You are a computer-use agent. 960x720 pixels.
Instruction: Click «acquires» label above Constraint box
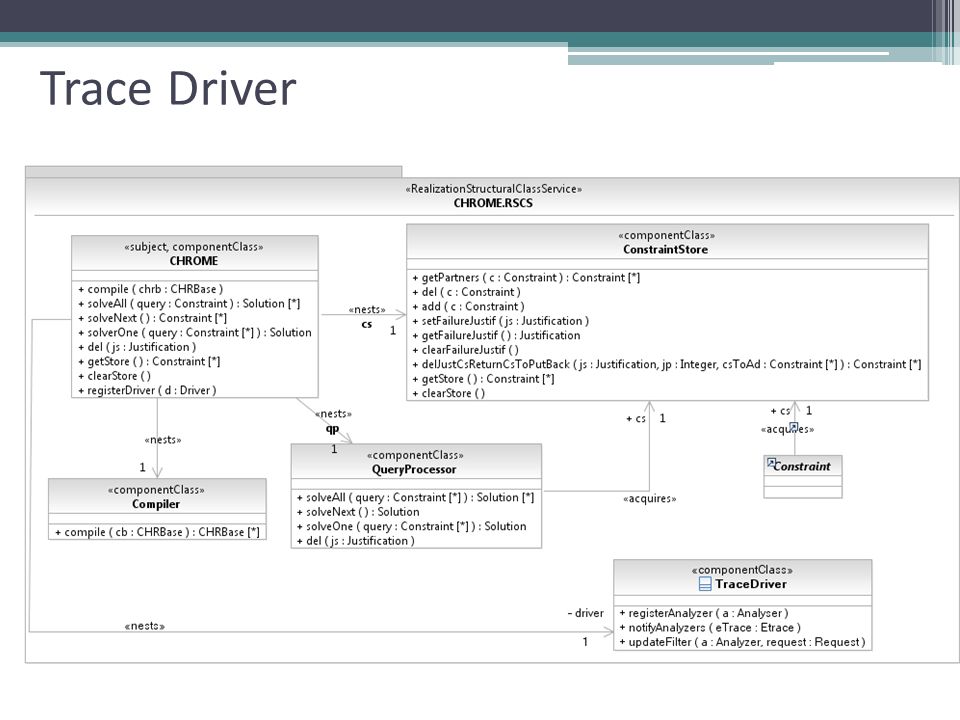pos(787,429)
